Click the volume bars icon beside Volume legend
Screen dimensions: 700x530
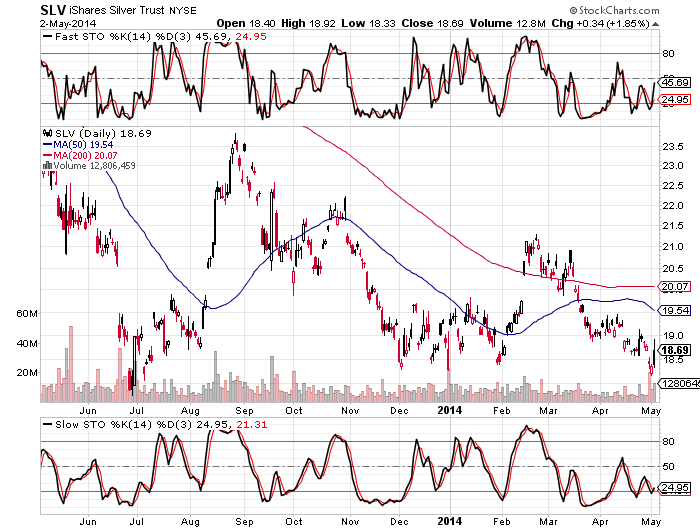pos(47,166)
